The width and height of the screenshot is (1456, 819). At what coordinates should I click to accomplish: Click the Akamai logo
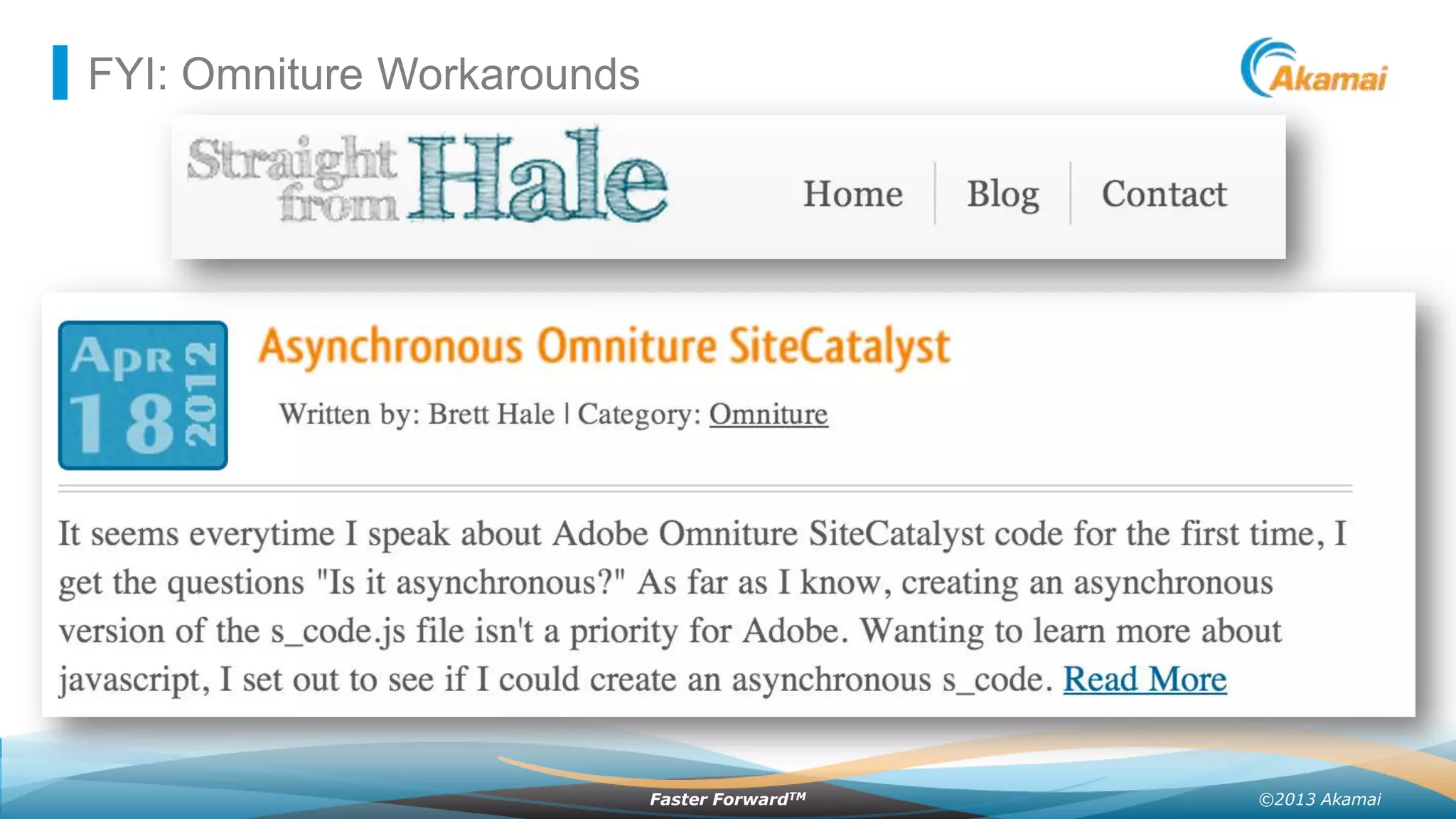point(1314,68)
